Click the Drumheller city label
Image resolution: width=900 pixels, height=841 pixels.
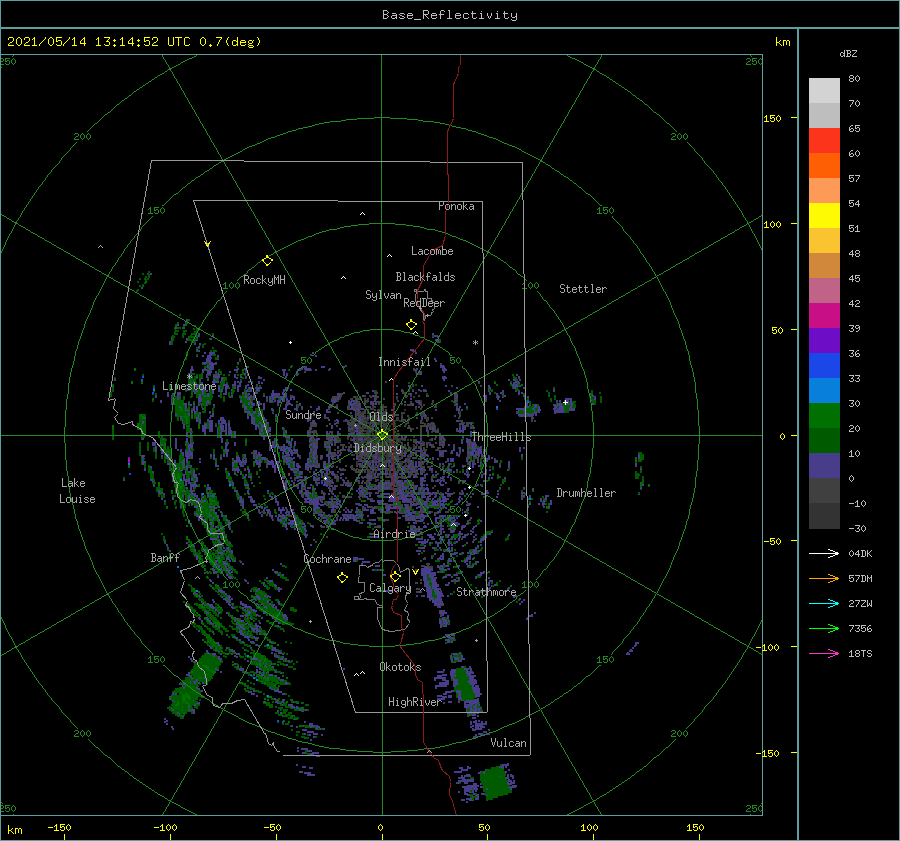tap(586, 493)
